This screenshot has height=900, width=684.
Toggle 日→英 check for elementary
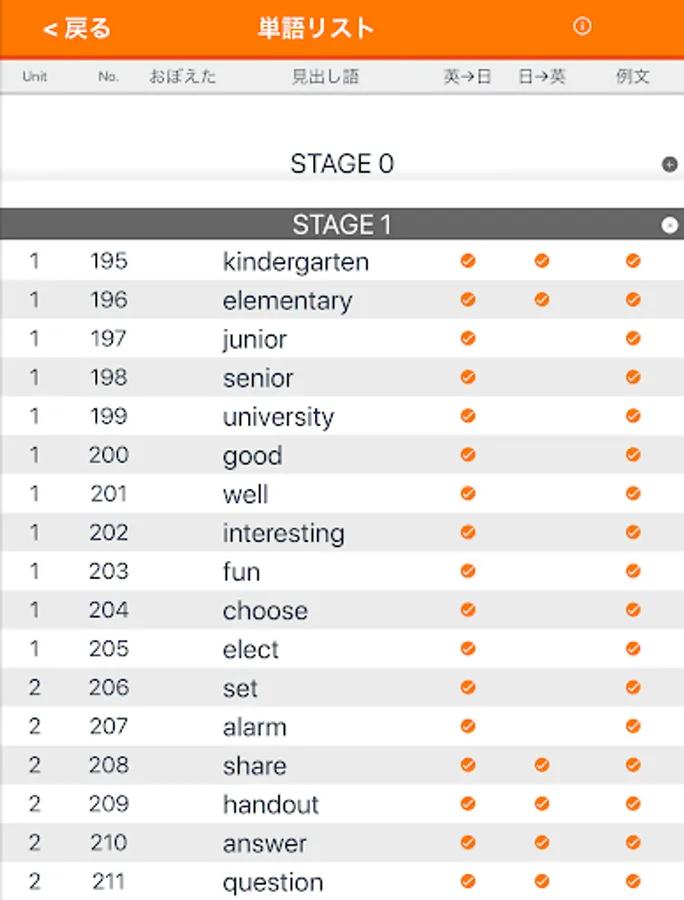pyautogui.click(x=542, y=300)
